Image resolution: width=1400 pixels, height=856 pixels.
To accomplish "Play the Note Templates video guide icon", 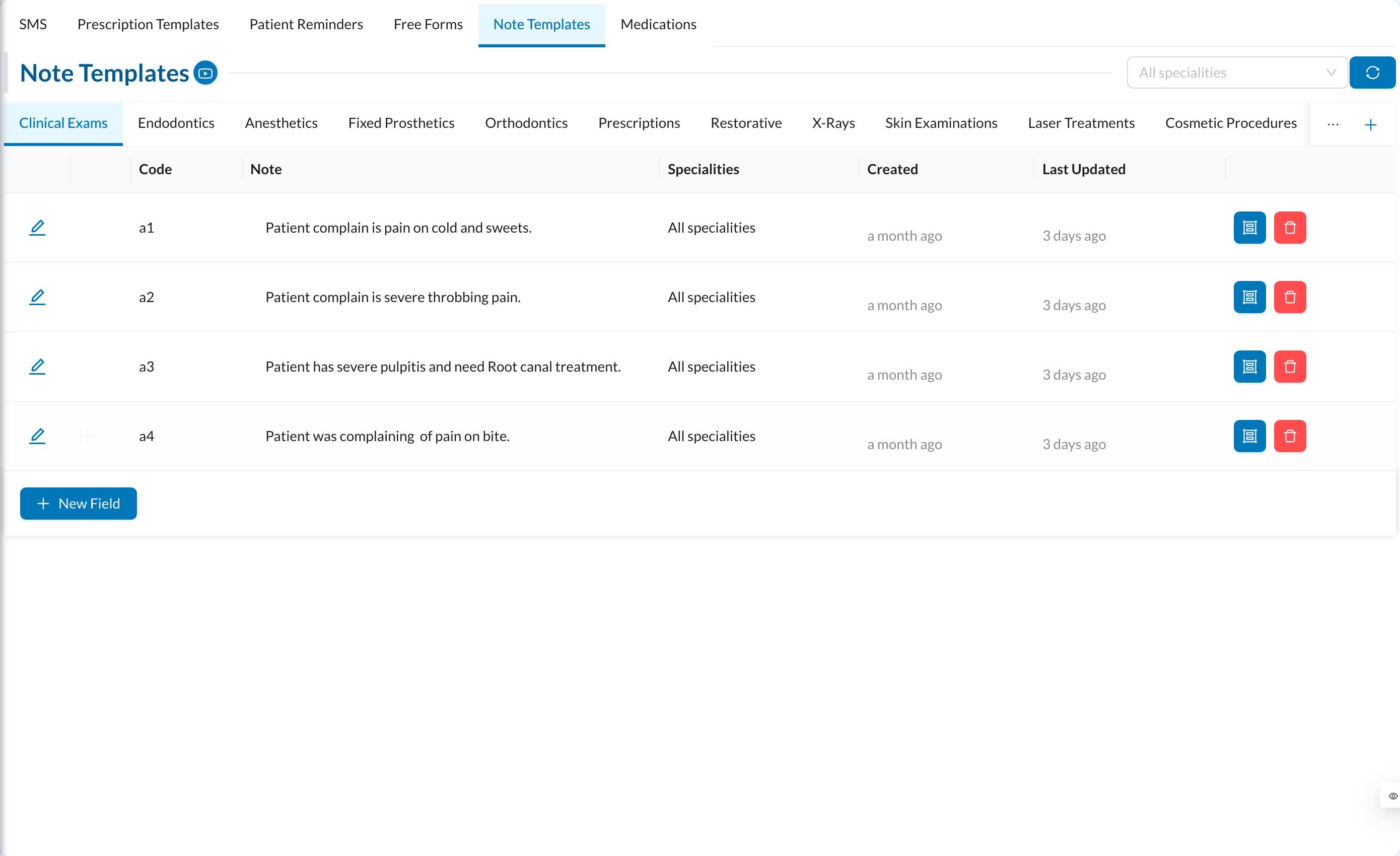I will [205, 73].
